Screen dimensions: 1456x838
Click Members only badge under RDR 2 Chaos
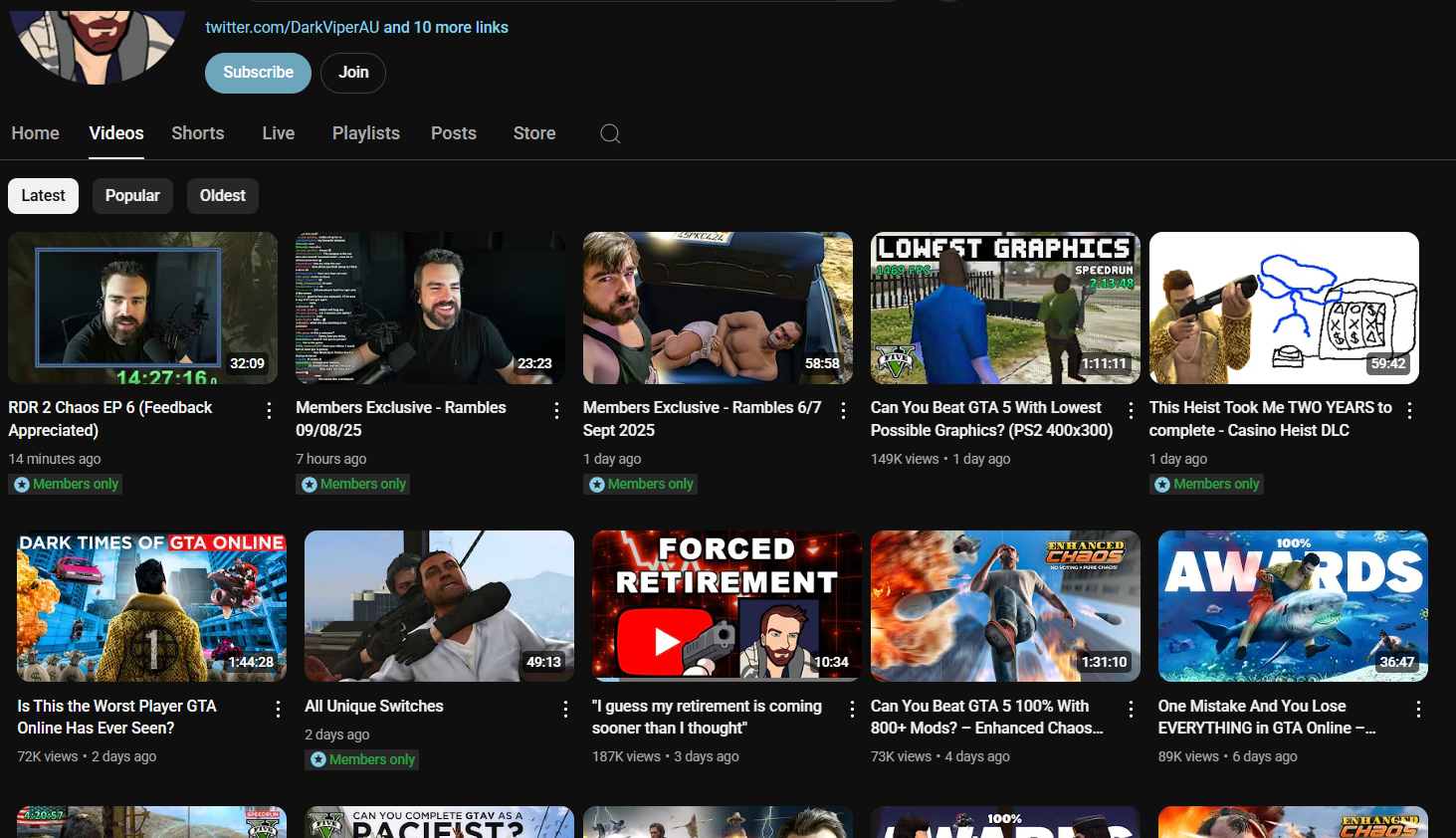65,485
